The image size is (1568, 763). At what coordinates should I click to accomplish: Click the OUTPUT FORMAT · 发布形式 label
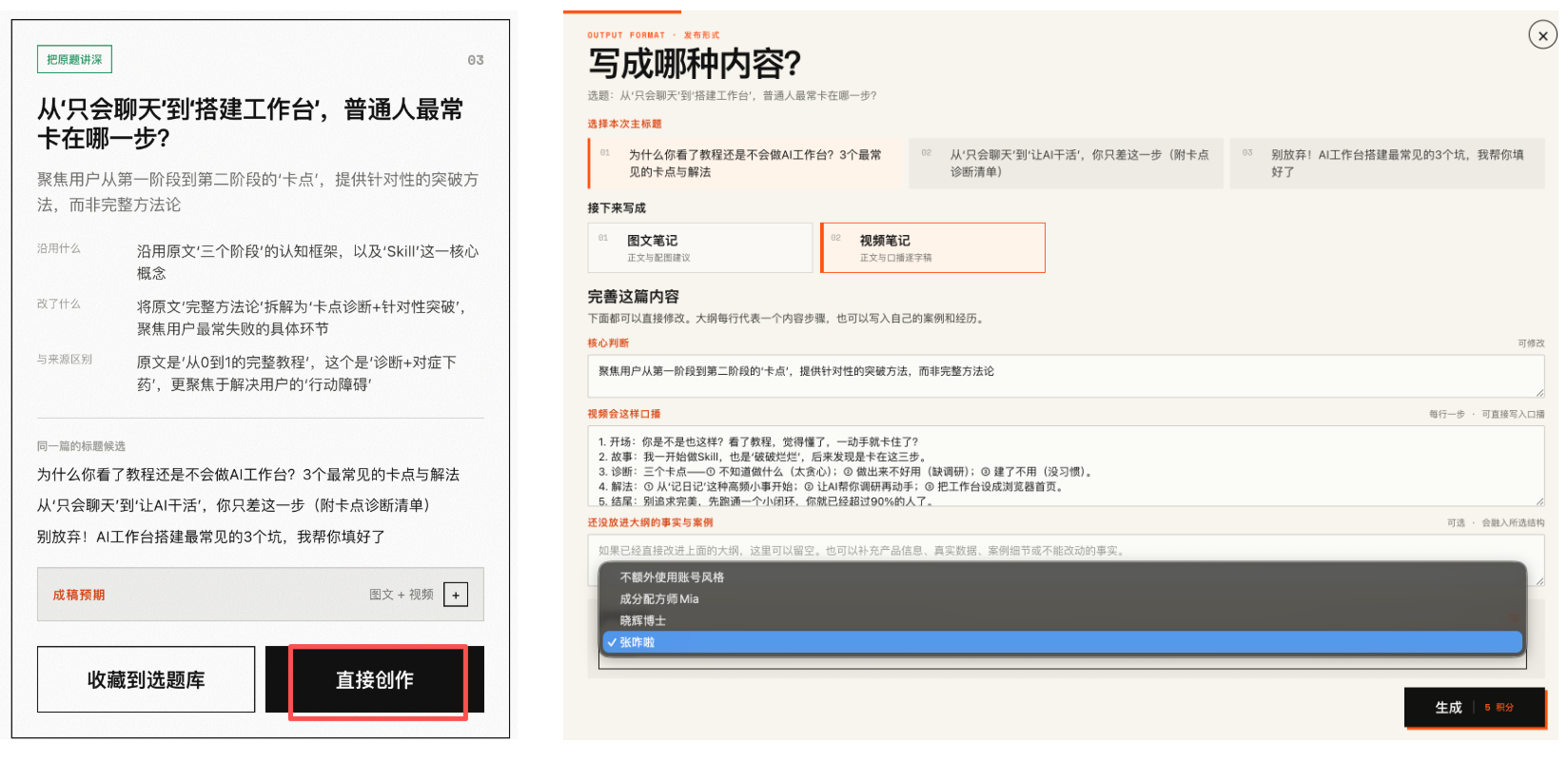click(x=654, y=35)
